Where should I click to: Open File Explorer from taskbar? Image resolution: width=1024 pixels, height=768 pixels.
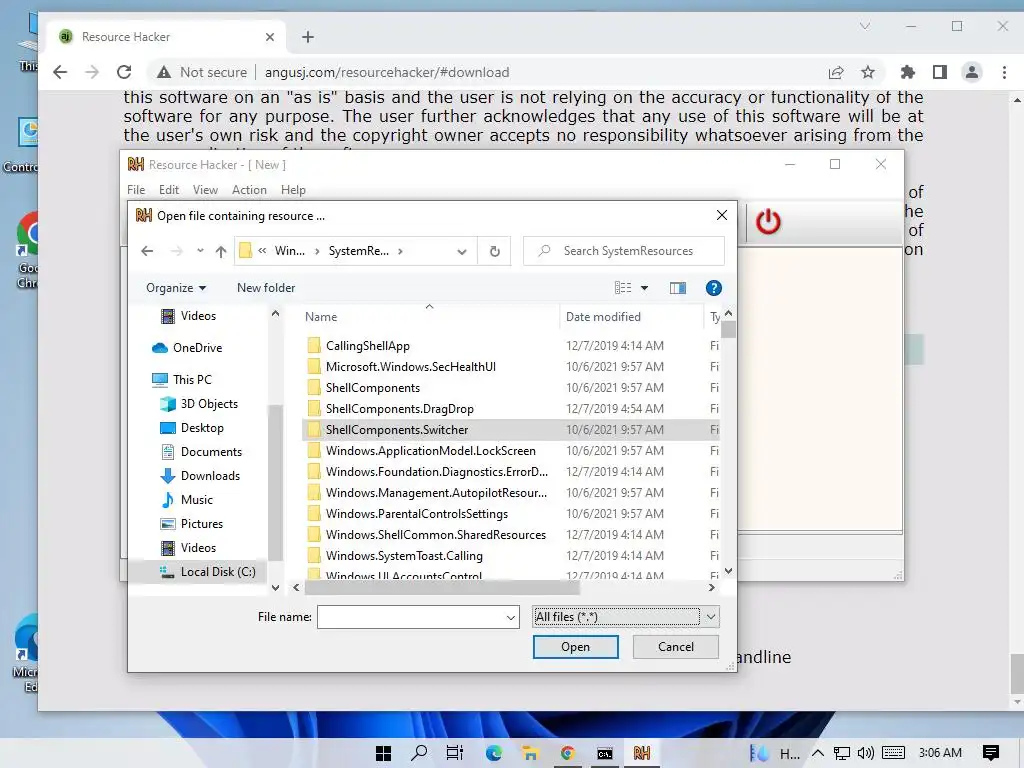(x=530, y=753)
